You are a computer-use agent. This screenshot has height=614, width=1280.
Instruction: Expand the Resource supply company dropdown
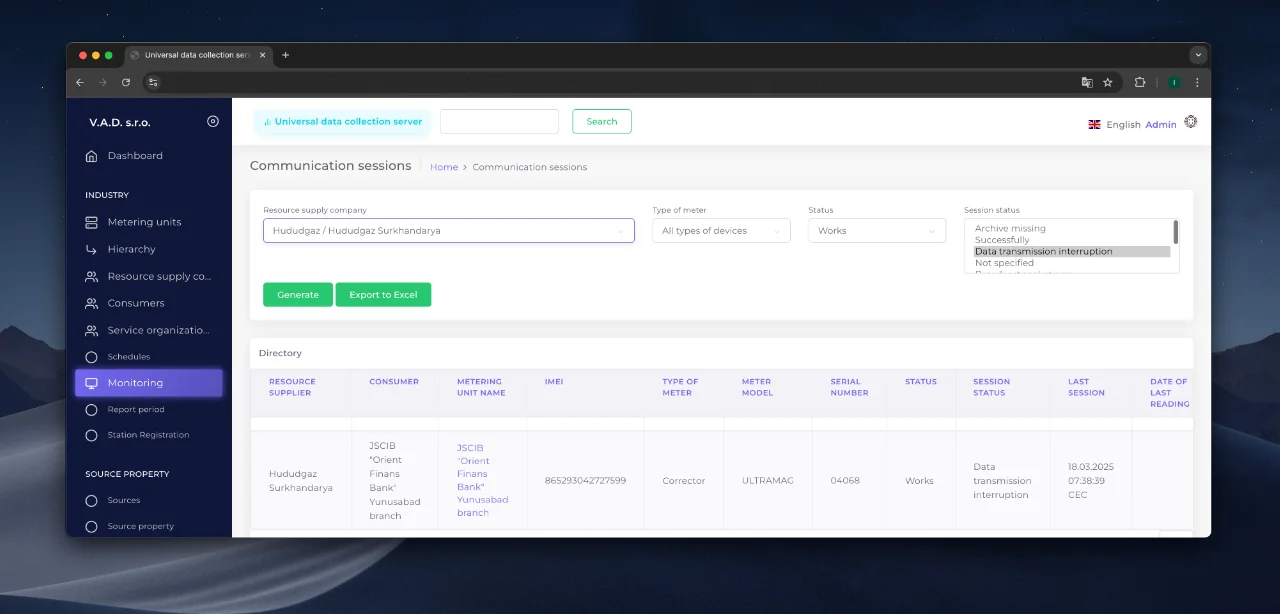(449, 231)
